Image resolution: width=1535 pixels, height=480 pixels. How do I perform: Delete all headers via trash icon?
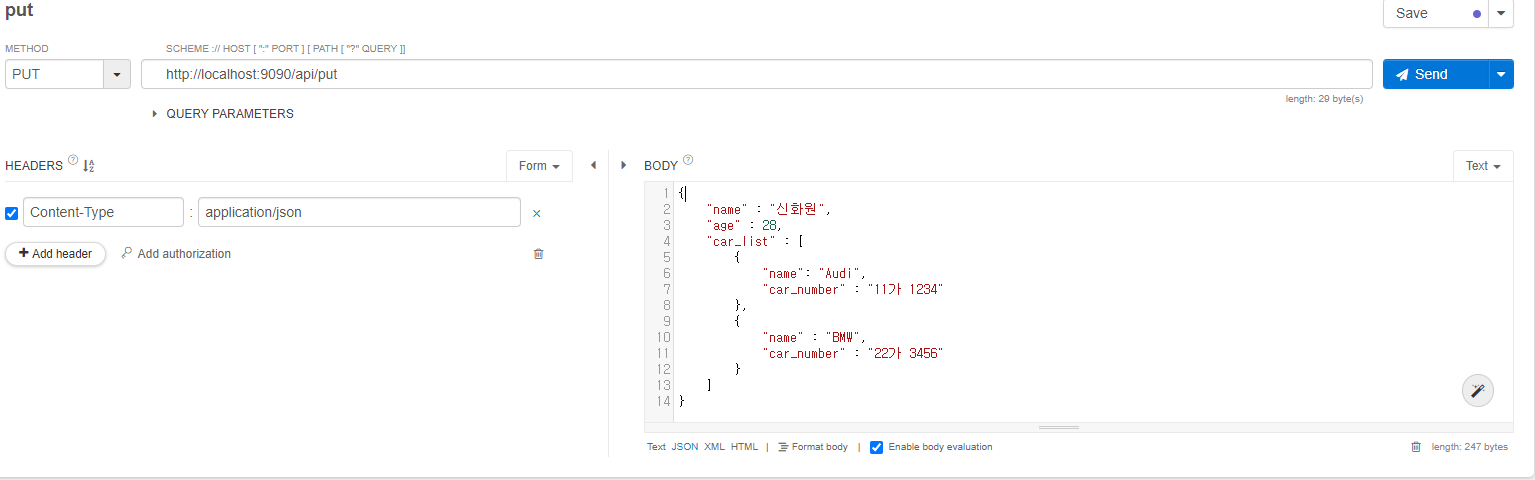pyautogui.click(x=538, y=254)
